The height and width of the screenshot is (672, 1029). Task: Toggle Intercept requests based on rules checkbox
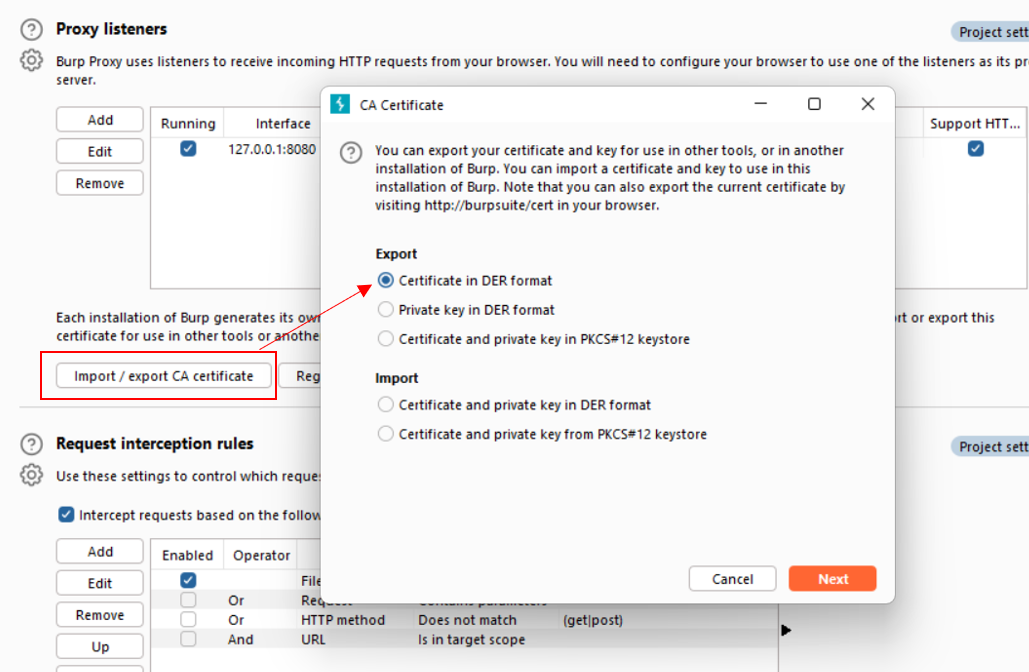point(66,514)
